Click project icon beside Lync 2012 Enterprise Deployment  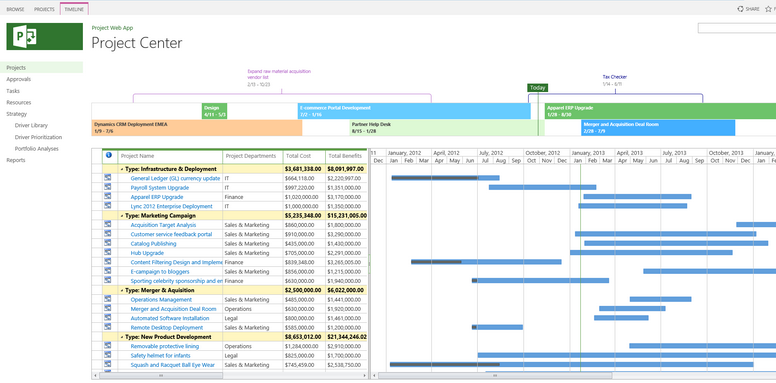108,206
